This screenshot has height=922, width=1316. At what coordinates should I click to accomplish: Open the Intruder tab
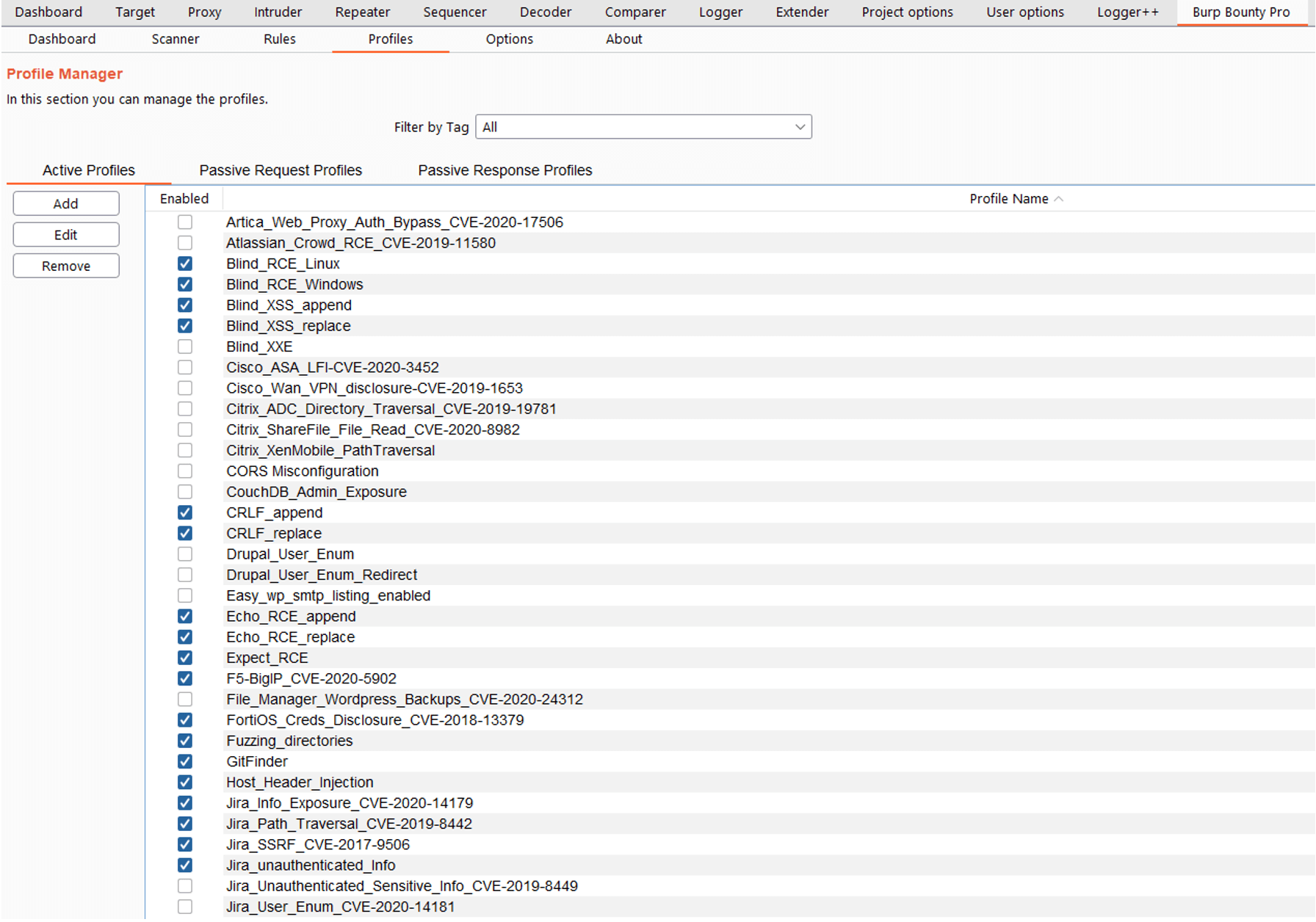pyautogui.click(x=277, y=12)
